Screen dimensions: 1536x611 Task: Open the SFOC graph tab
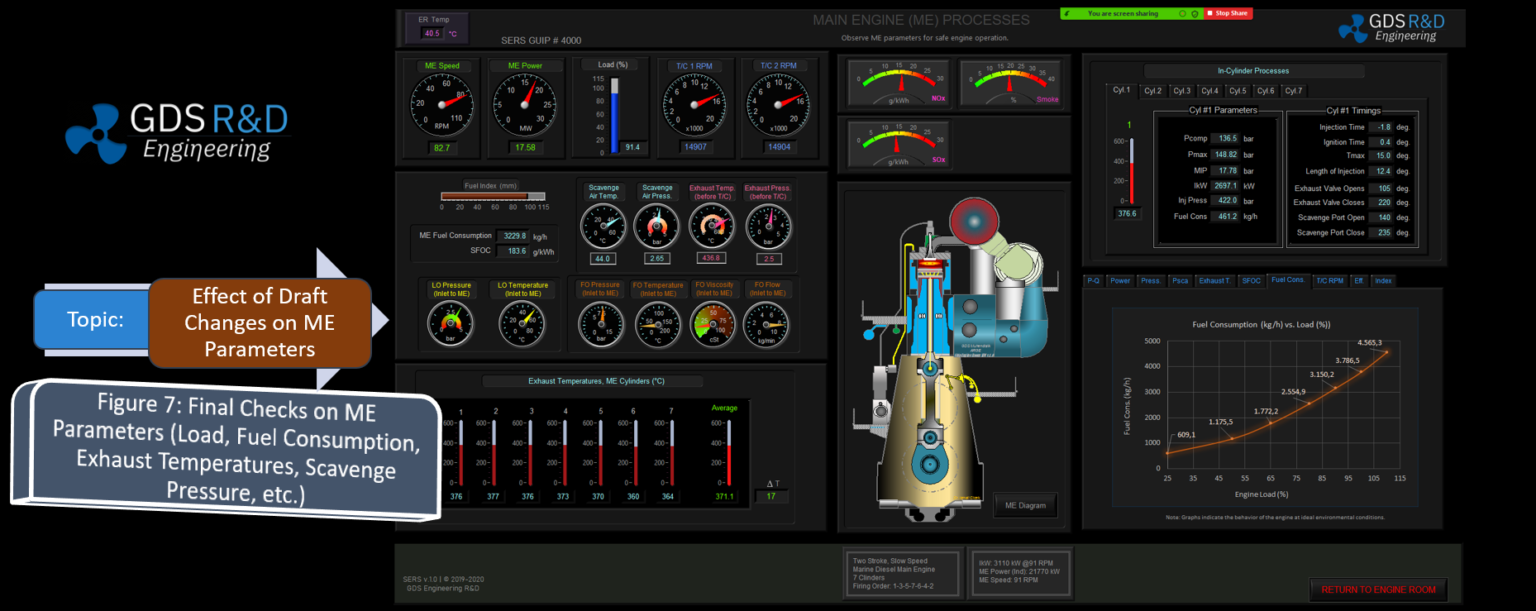coord(1252,281)
